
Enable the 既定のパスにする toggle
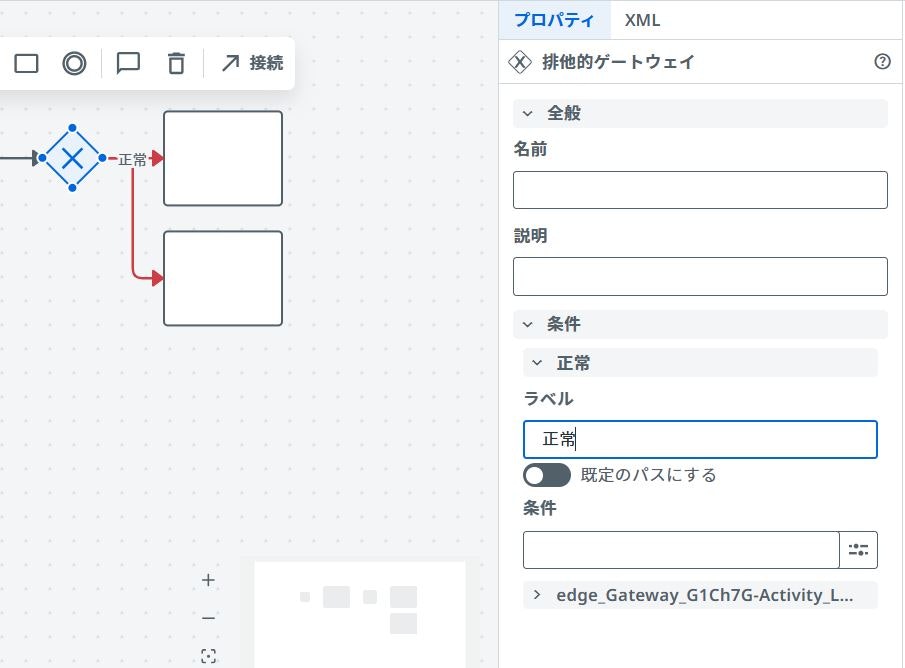pyautogui.click(x=546, y=475)
